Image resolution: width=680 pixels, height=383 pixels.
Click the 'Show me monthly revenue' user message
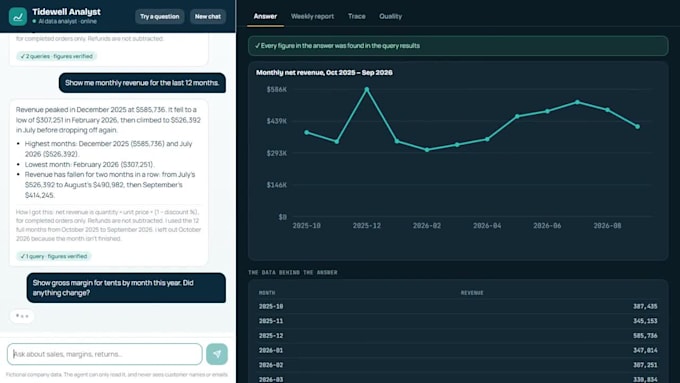point(142,82)
